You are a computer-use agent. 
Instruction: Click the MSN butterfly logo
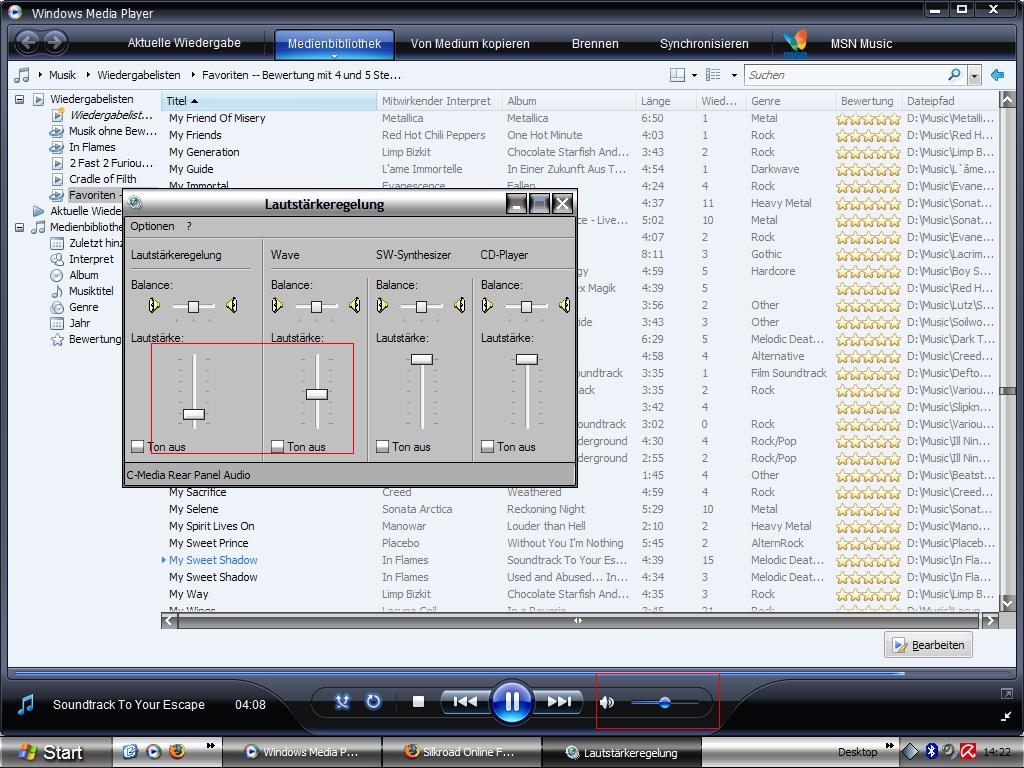795,43
